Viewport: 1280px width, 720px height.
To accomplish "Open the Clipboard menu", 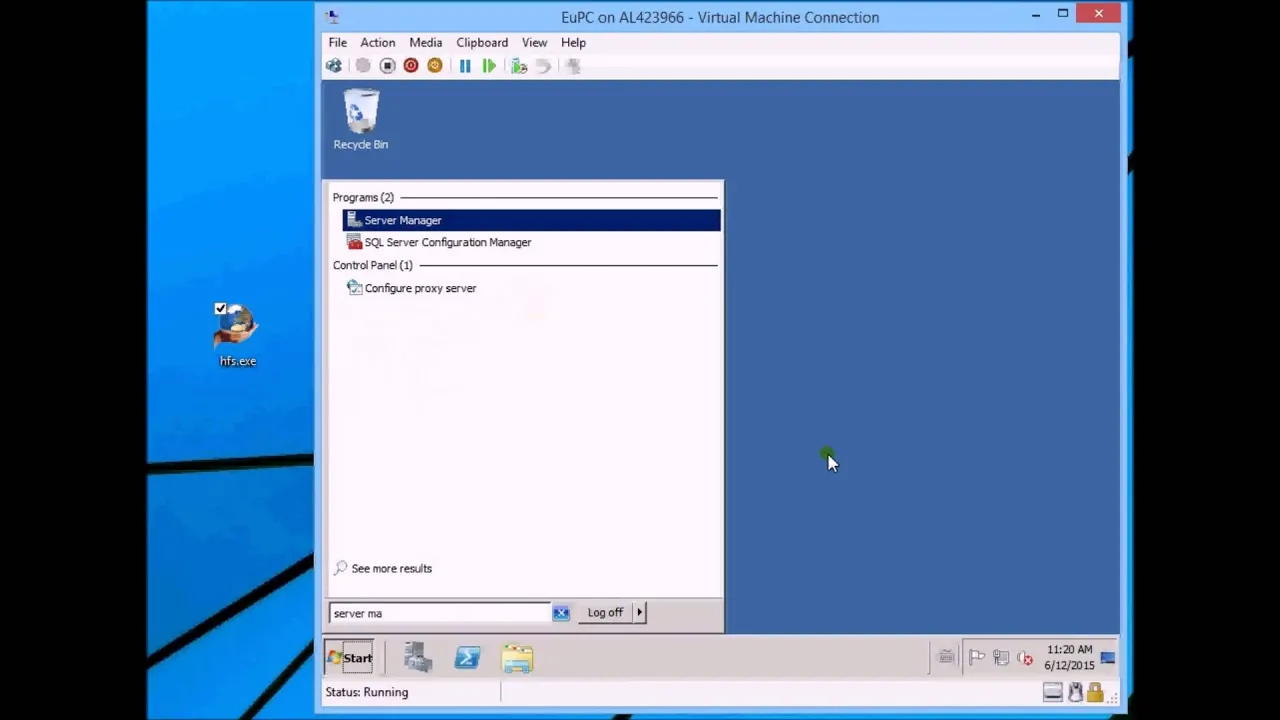I will tap(482, 43).
